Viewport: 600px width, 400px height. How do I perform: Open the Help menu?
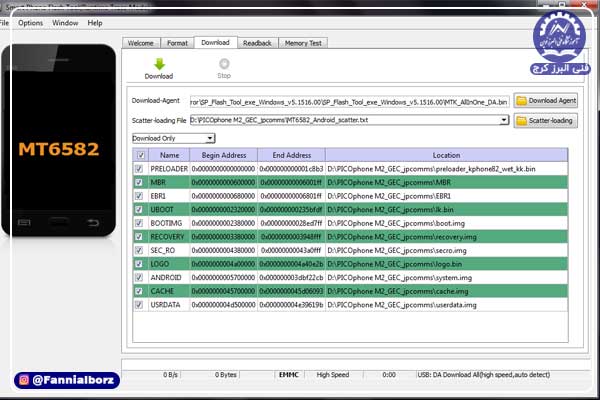tap(95, 23)
